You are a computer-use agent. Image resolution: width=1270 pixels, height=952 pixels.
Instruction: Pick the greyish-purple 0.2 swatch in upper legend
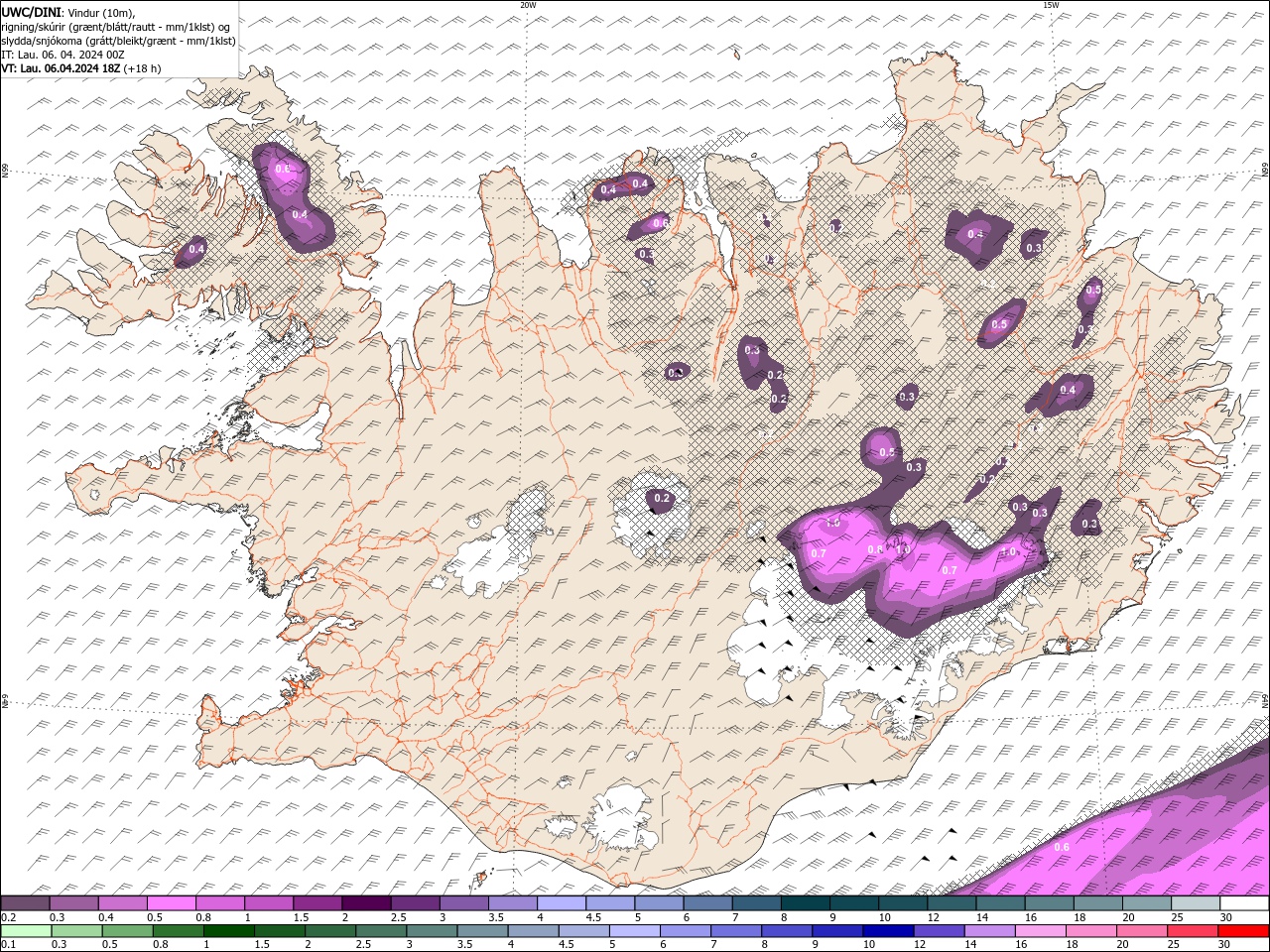25,903
